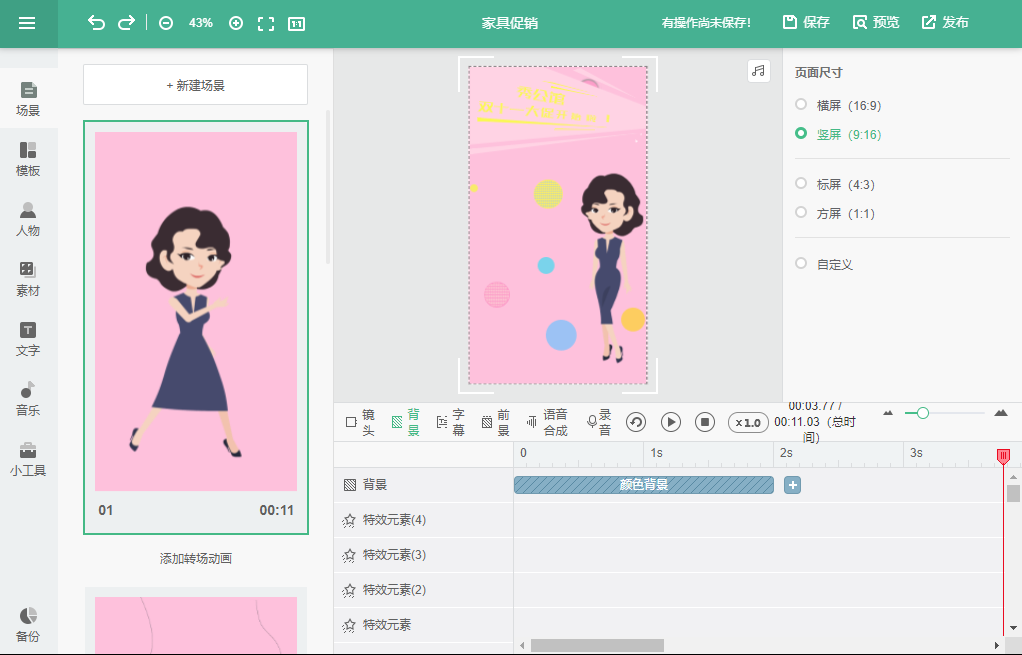The height and width of the screenshot is (655, 1022).
Task: Fit the canvas to screen
Action: click(266, 24)
